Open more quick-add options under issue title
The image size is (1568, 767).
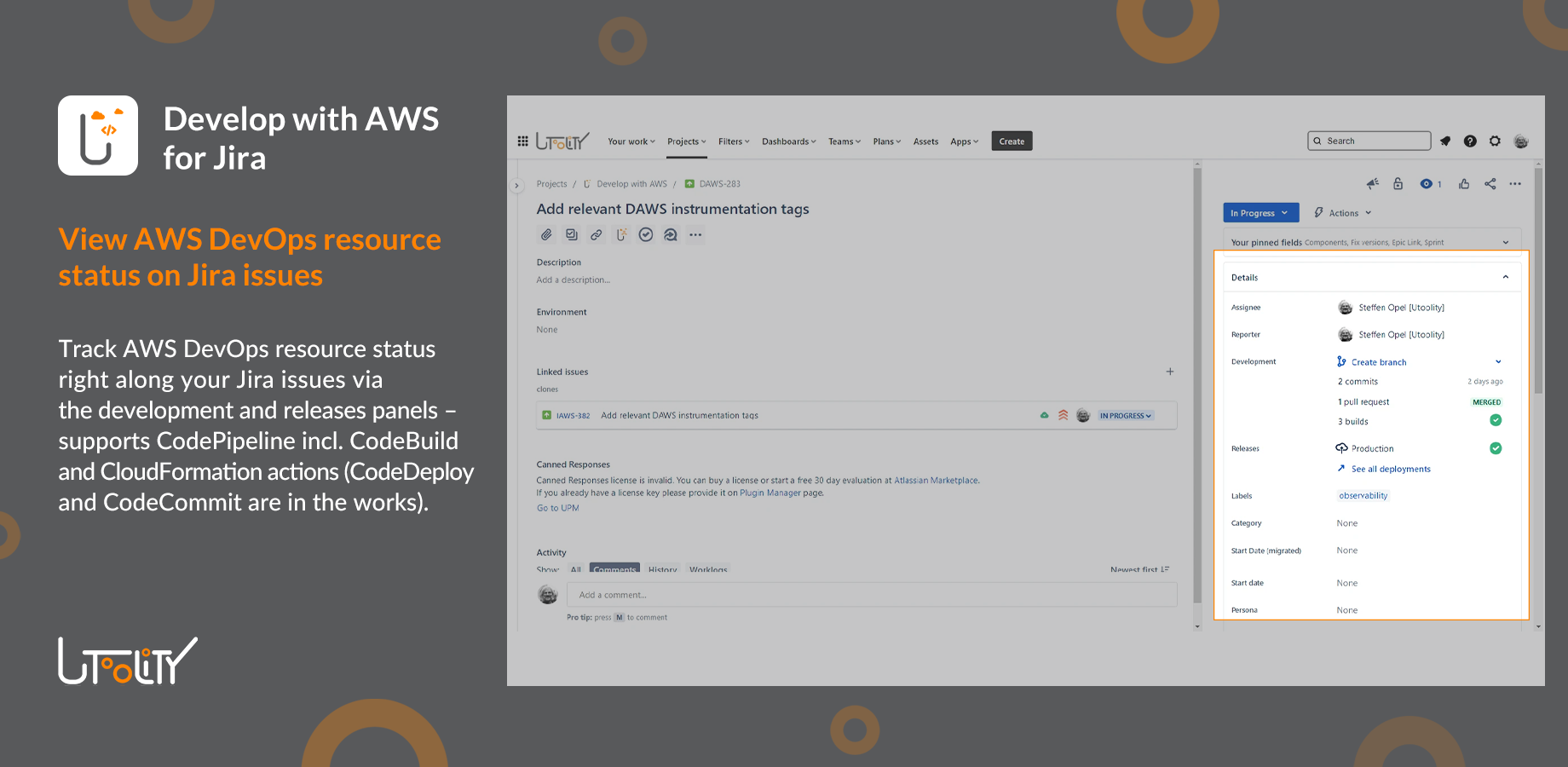click(x=695, y=235)
